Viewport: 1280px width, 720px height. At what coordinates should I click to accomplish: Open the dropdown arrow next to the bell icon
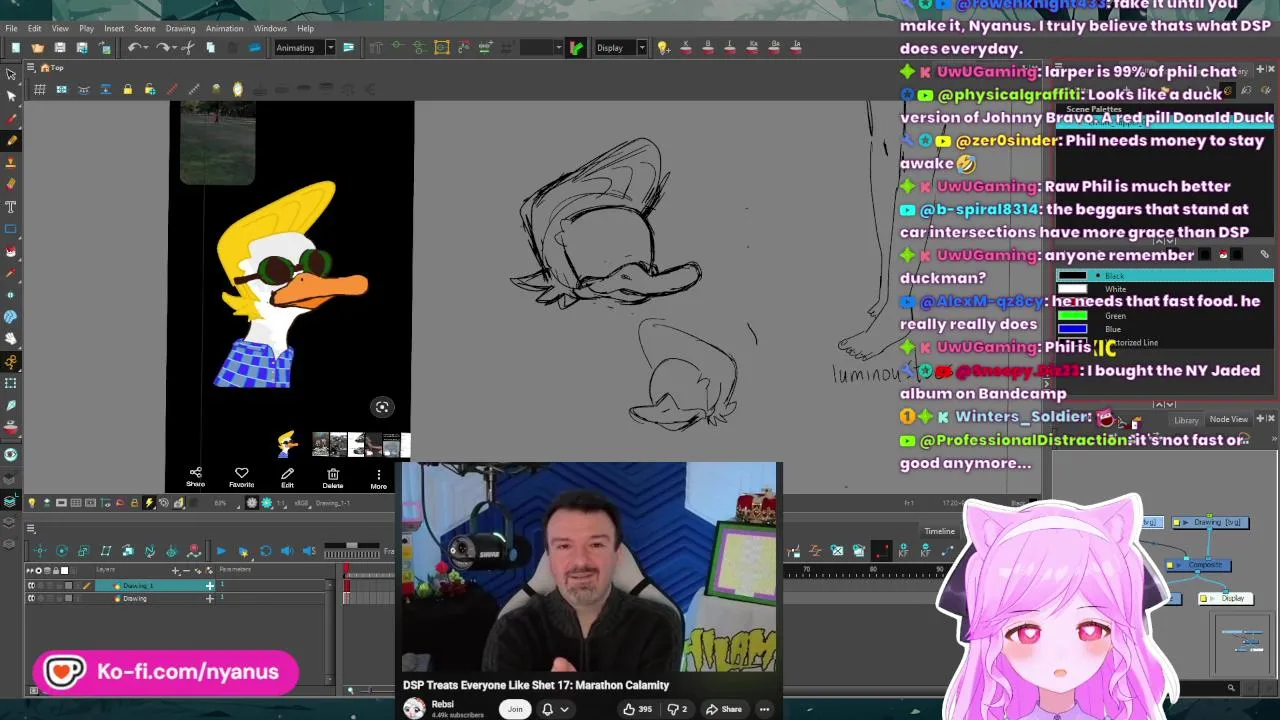pos(564,709)
